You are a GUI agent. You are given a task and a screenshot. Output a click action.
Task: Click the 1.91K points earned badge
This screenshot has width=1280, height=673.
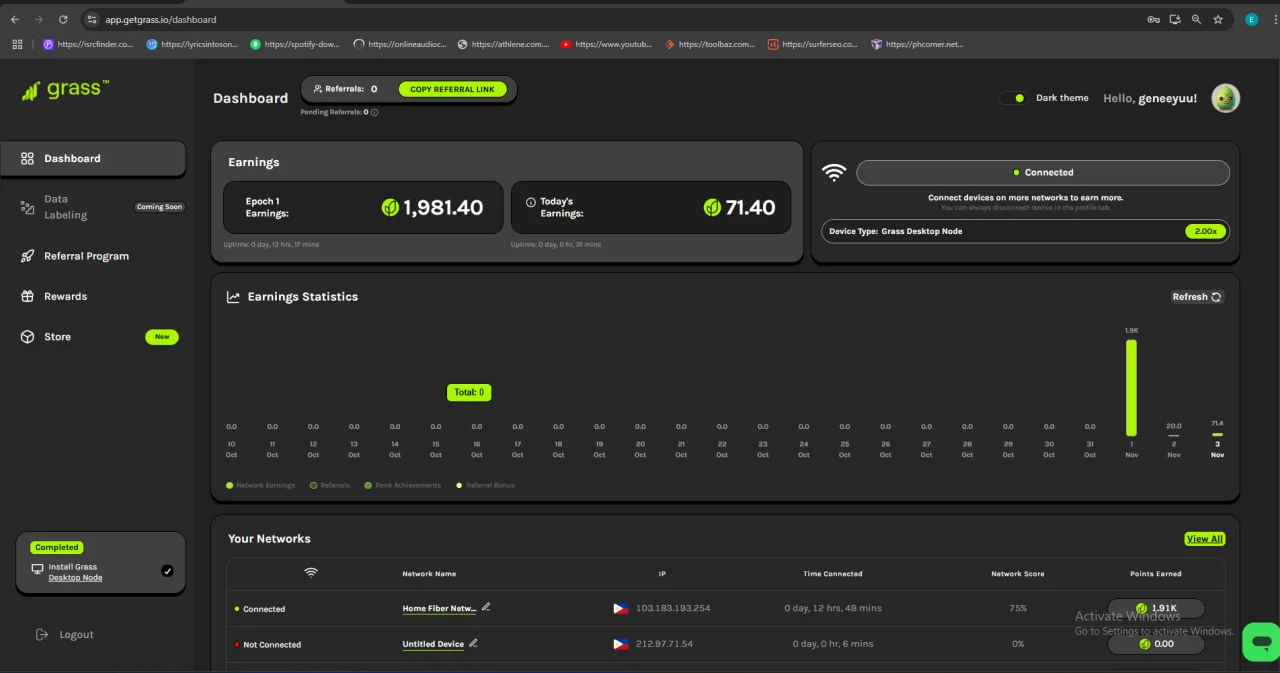coord(1156,608)
